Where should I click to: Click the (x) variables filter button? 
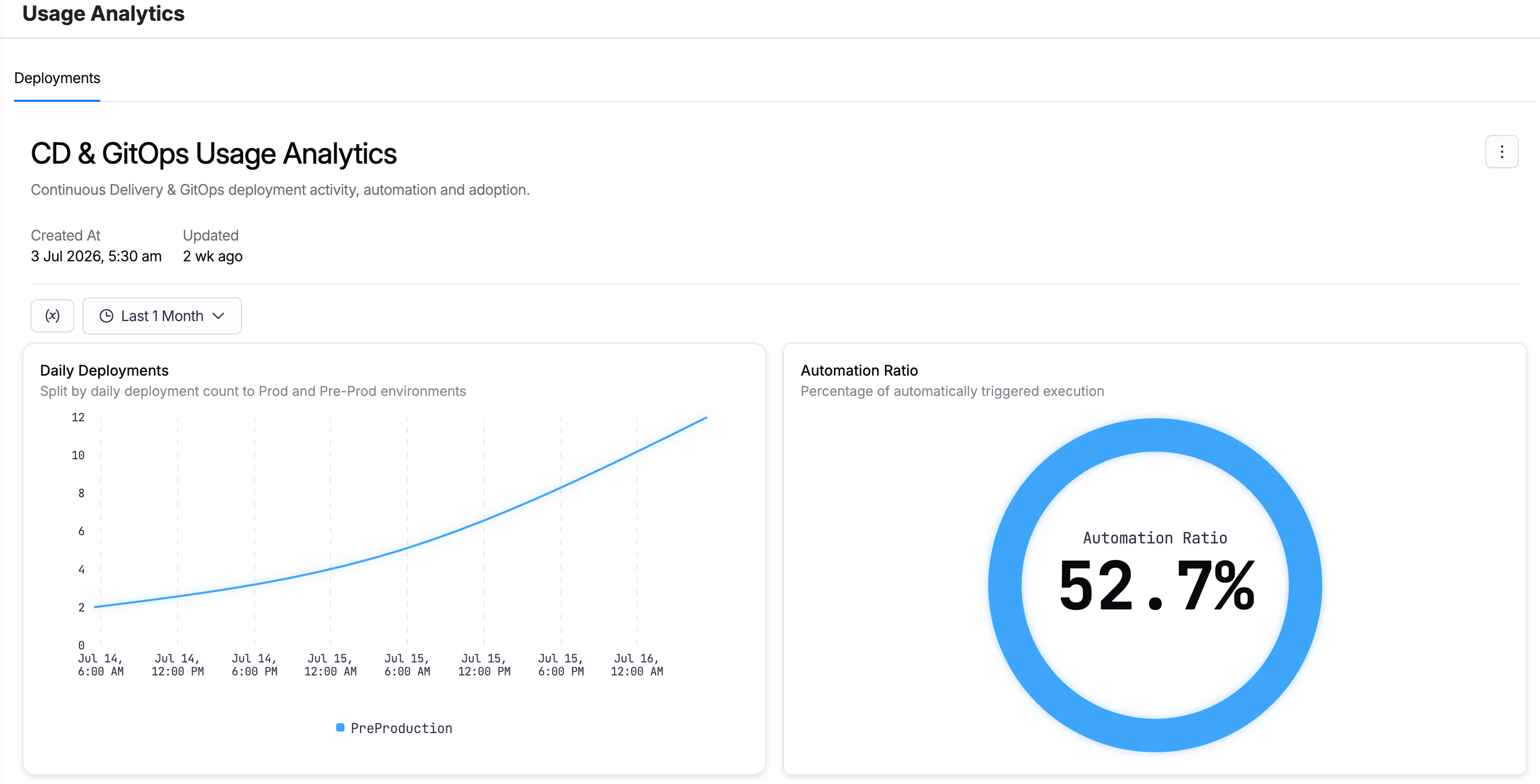pos(52,316)
